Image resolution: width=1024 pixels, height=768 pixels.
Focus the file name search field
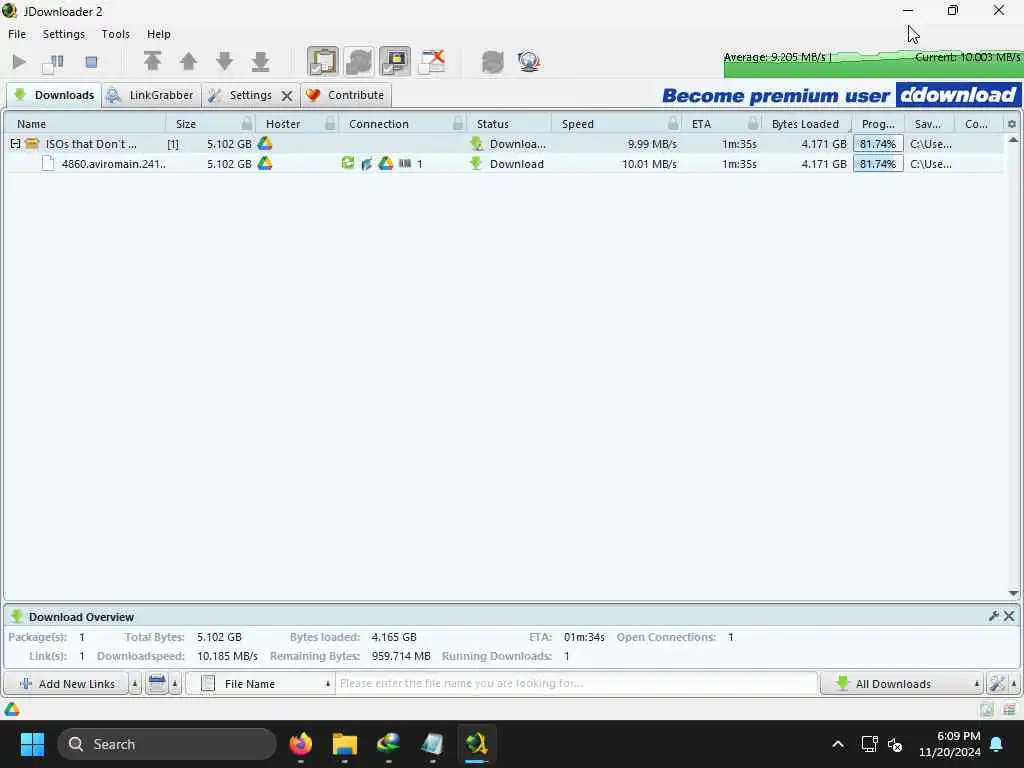[x=576, y=684]
